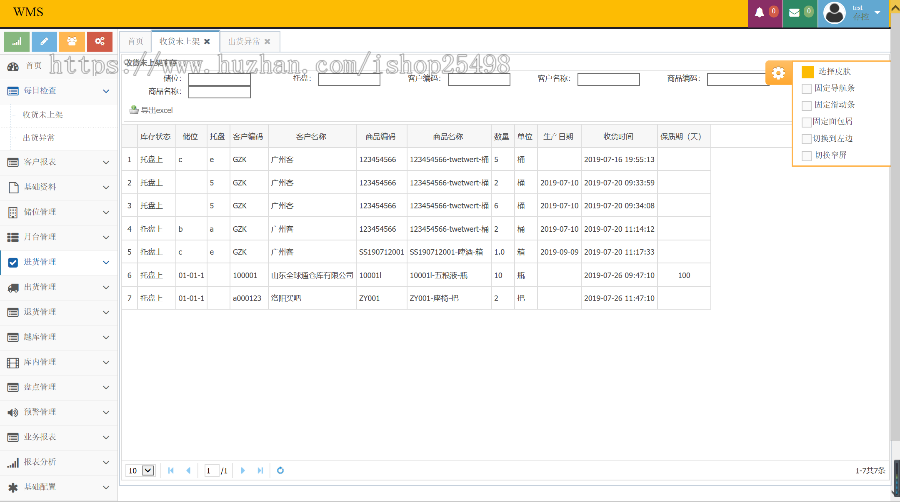Enable the 切换到左边 checkbox
Image resolution: width=900 pixels, height=503 pixels.
[807, 138]
